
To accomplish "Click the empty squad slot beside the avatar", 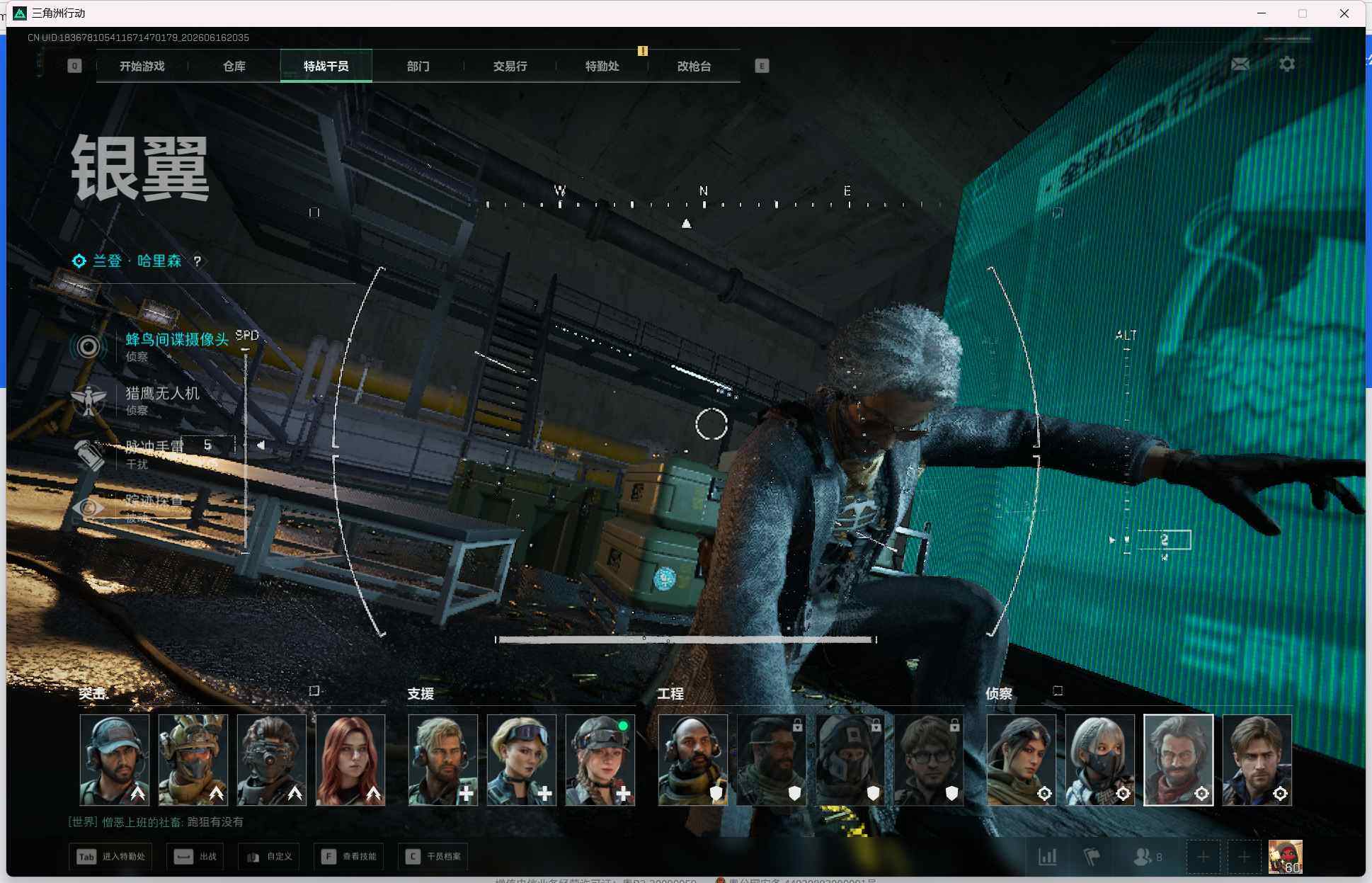I will pyautogui.click(x=1245, y=857).
